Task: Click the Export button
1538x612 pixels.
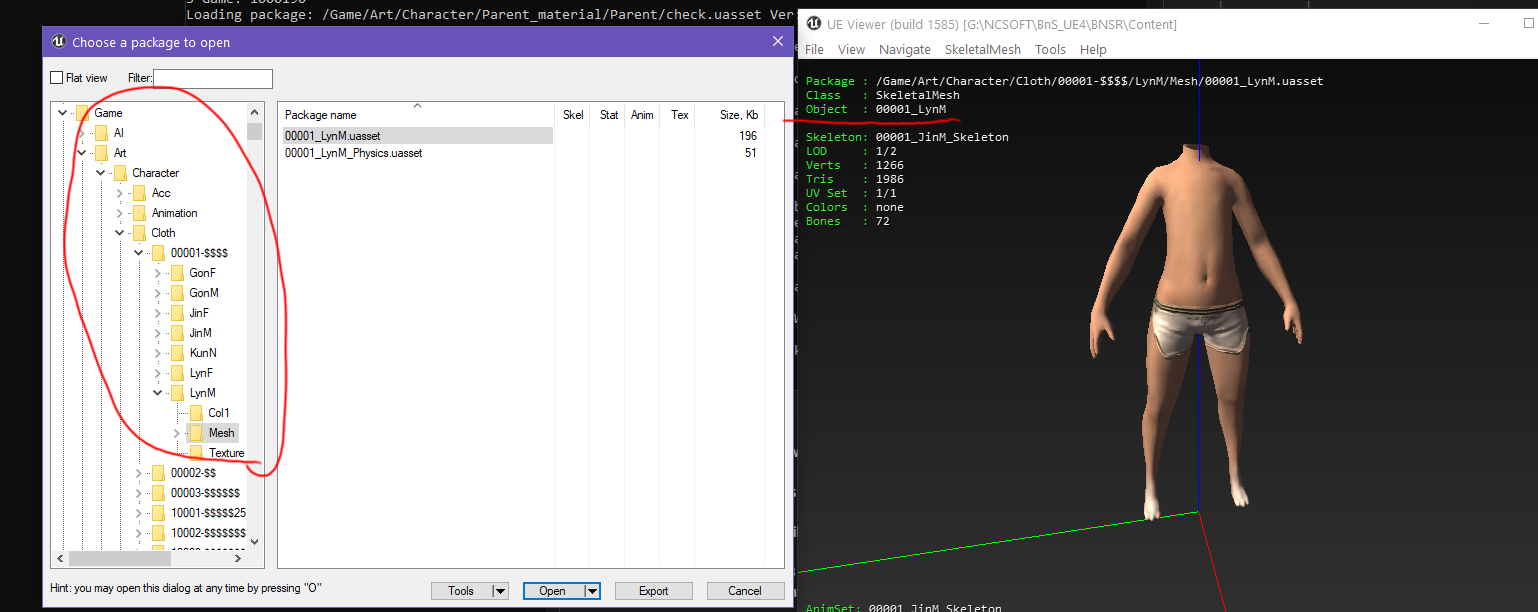Action: 654,591
